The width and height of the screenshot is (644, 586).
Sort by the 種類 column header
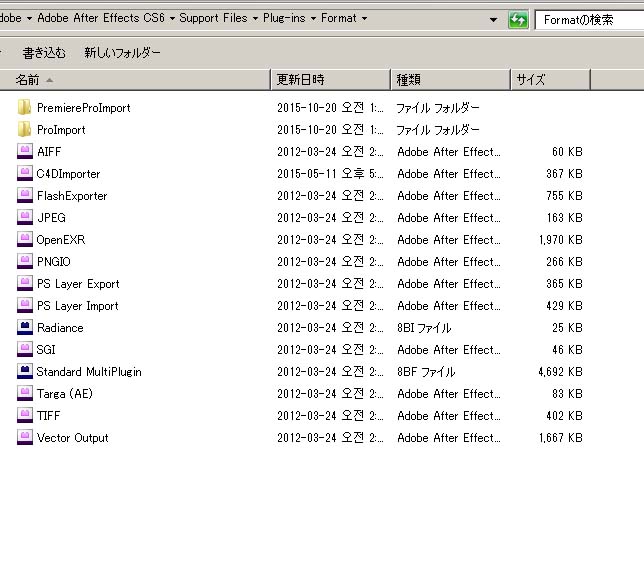coord(451,80)
